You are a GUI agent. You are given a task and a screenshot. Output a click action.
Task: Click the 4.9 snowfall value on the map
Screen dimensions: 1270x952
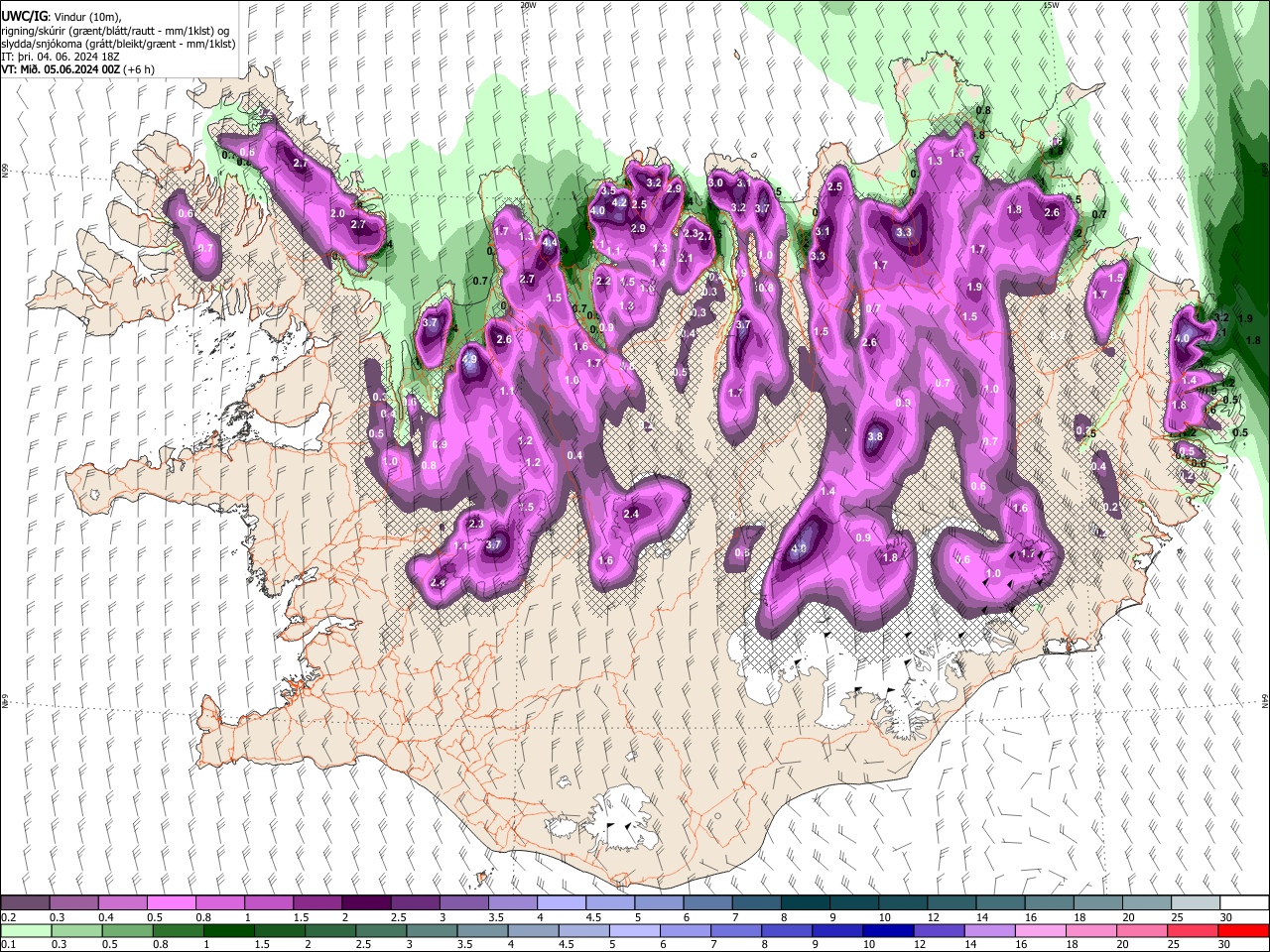(470, 359)
